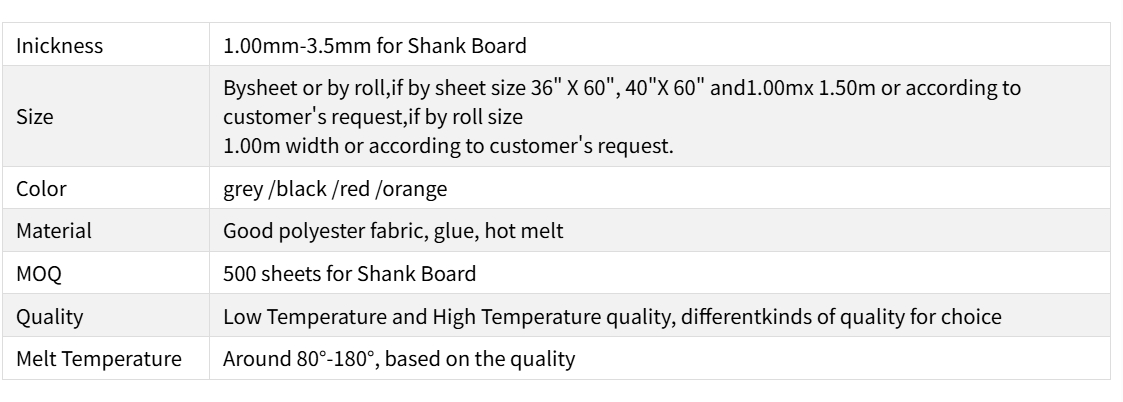The width and height of the screenshot is (1123, 402).
Task: Click the word 'black' in Color row
Action: [294, 187]
